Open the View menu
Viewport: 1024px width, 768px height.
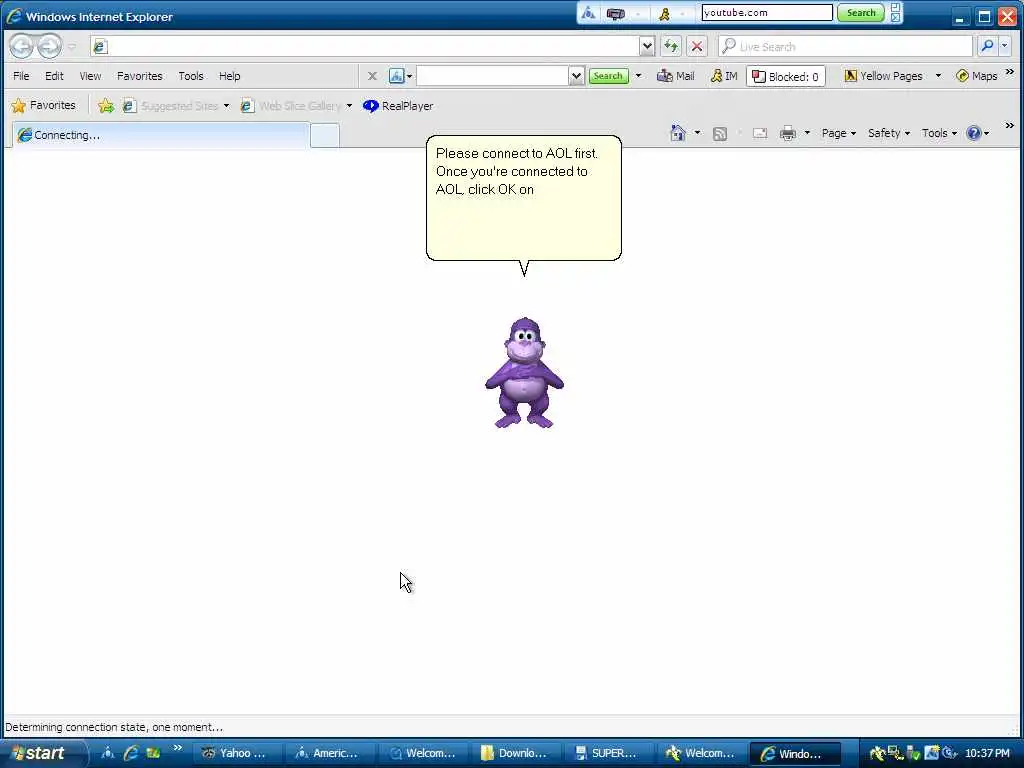pyautogui.click(x=90, y=76)
